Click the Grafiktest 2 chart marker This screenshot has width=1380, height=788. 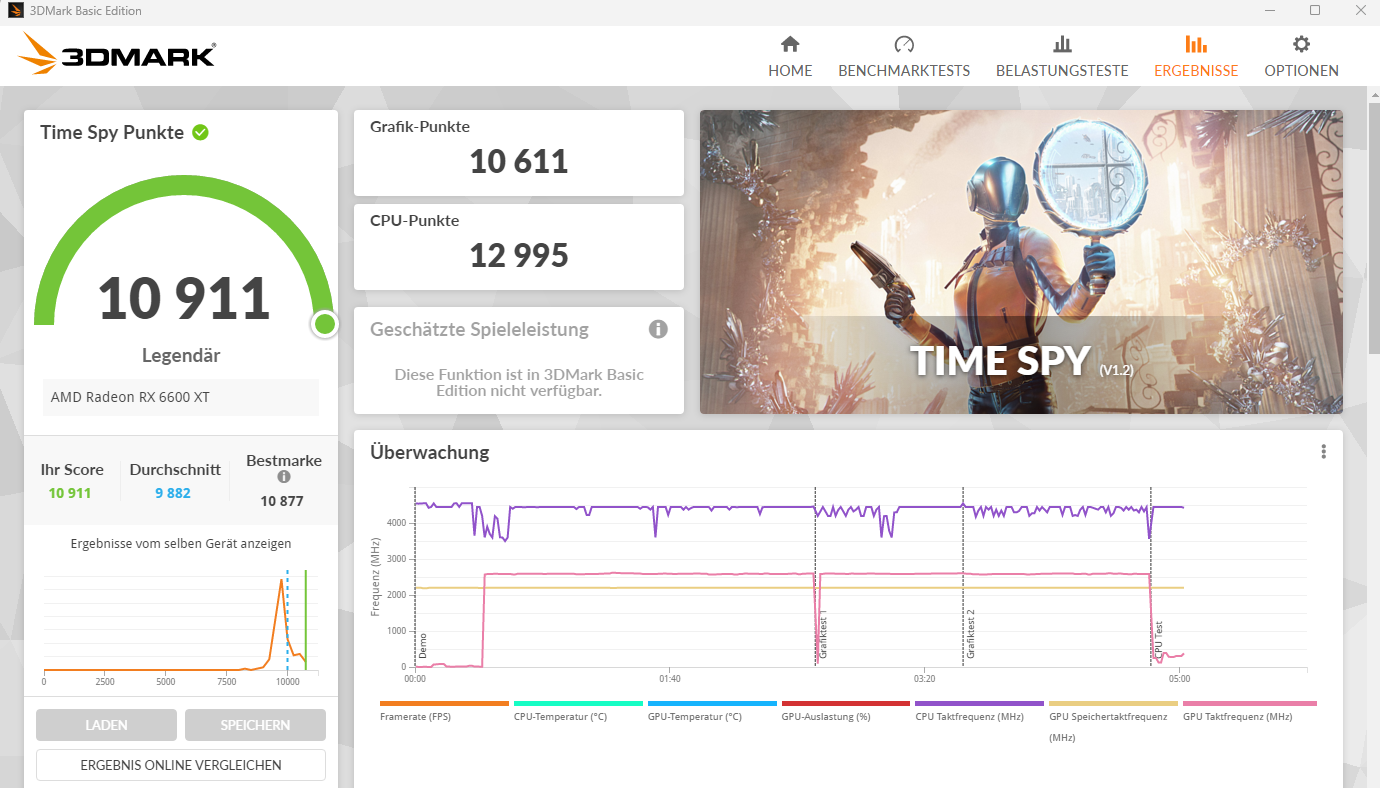click(x=970, y=633)
